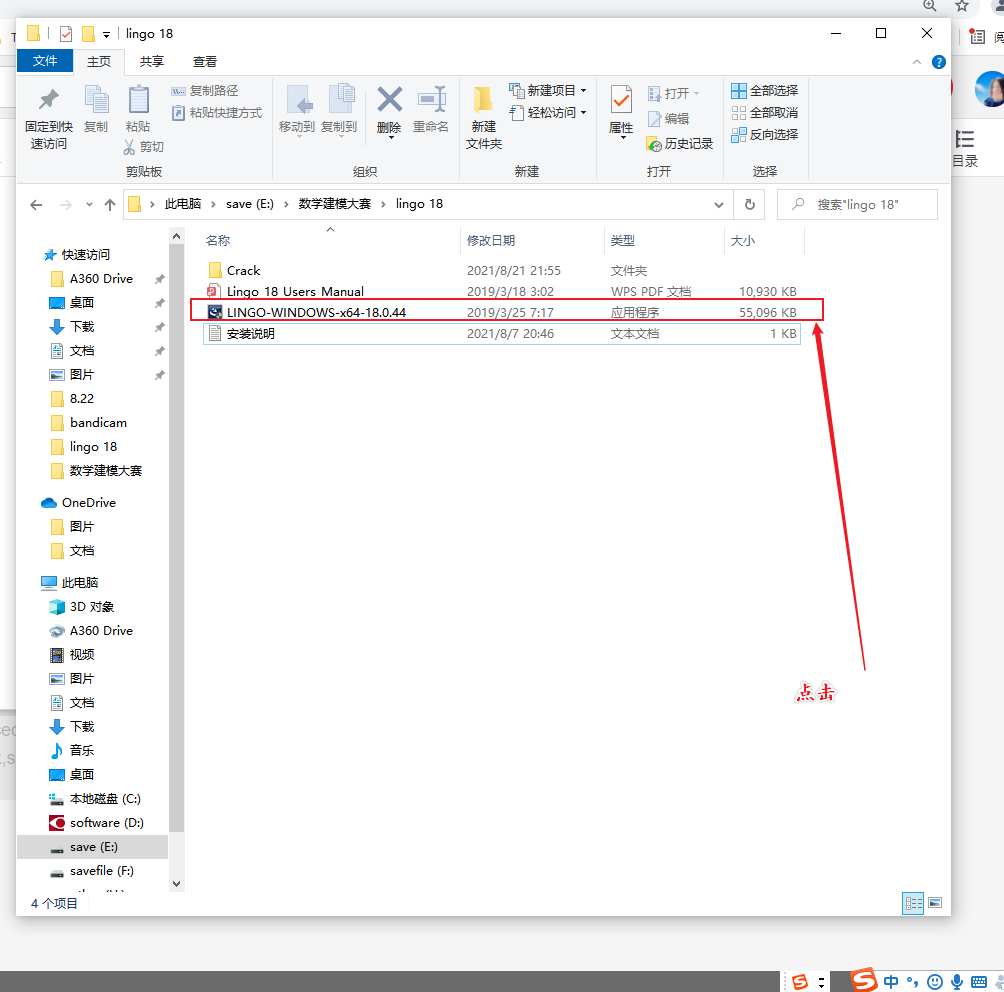
Task: Open the bandicam folder in Quick access
Action: [x=98, y=423]
